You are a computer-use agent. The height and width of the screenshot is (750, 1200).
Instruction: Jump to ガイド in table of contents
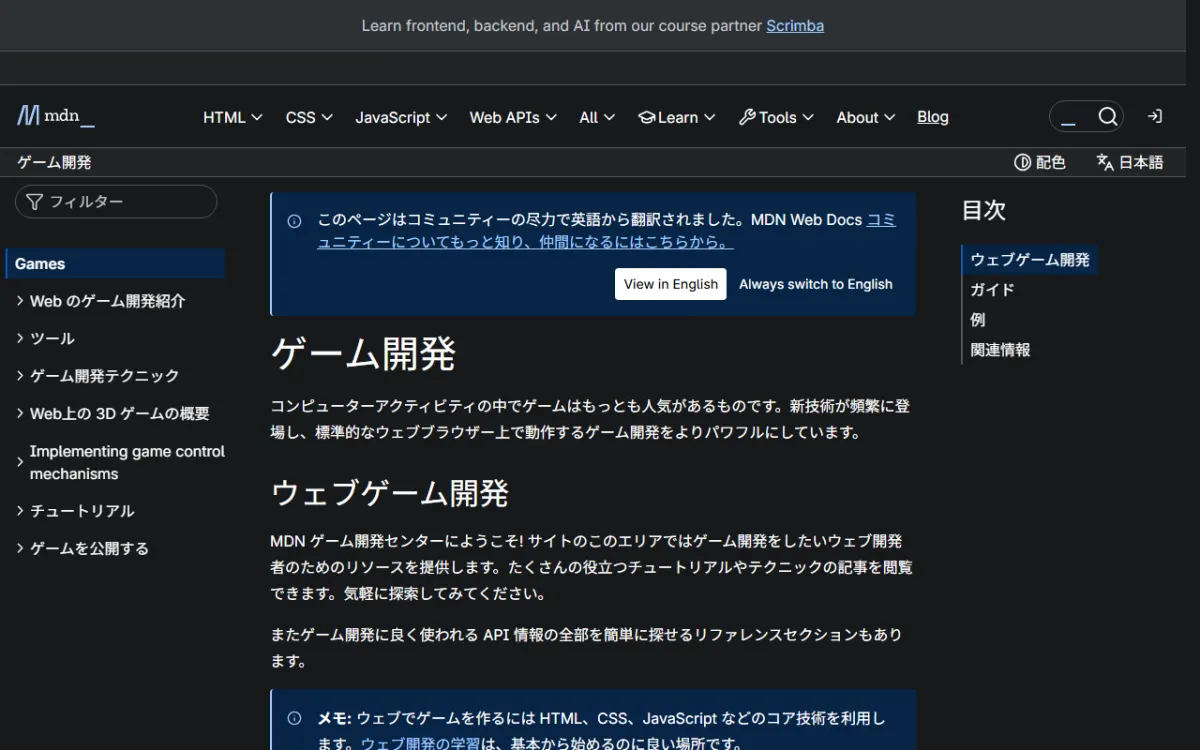coord(993,290)
